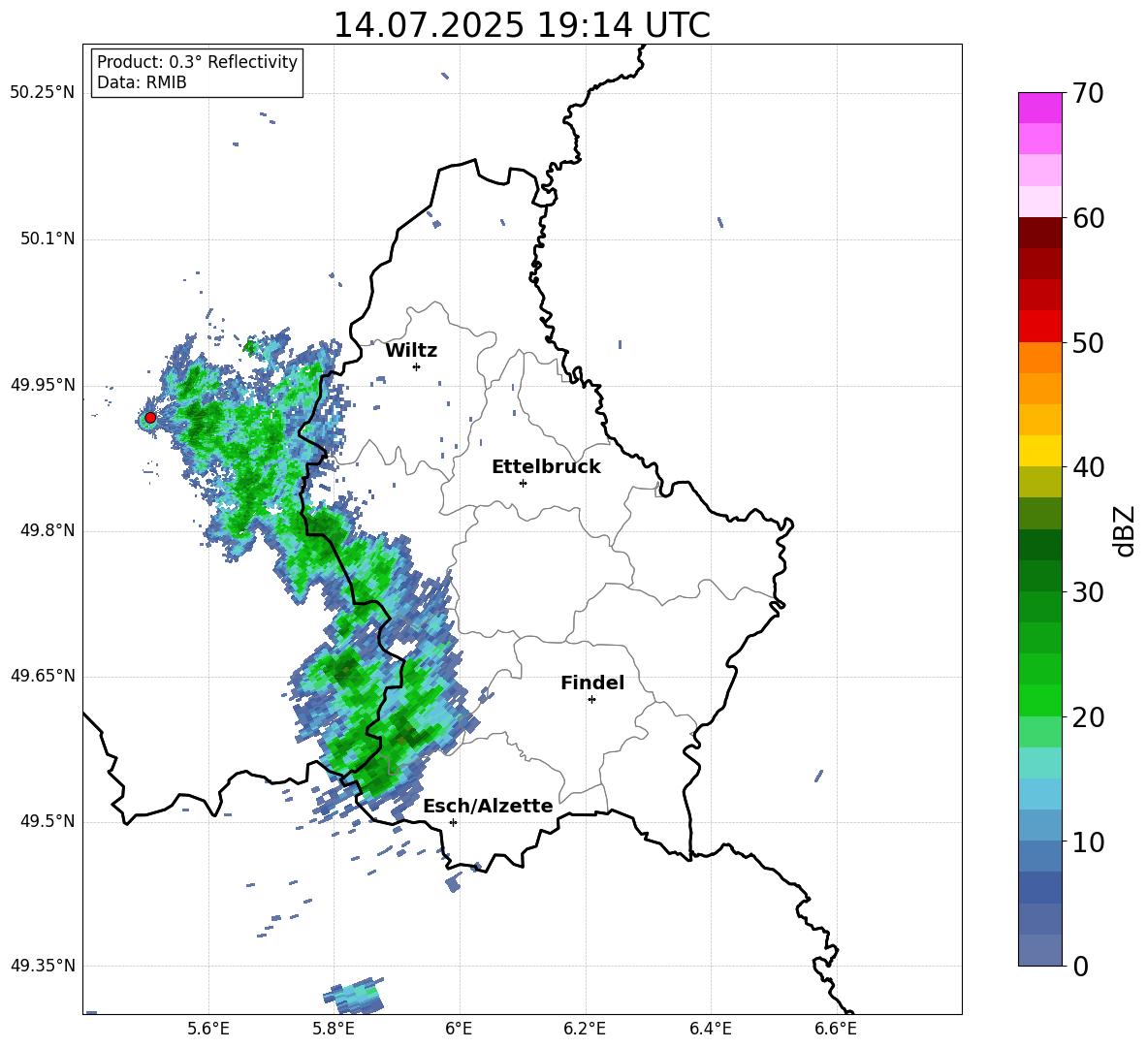Image resolution: width=1148 pixels, height=1048 pixels.
Task: Click the 50 value on colorbar
Action: pyautogui.click(x=1088, y=343)
